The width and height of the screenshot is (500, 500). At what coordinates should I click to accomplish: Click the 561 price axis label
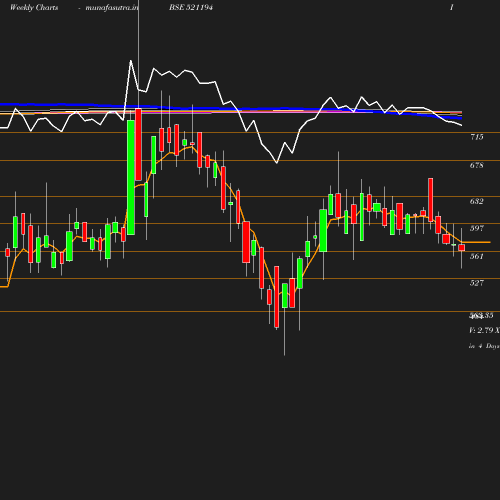pos(477,256)
